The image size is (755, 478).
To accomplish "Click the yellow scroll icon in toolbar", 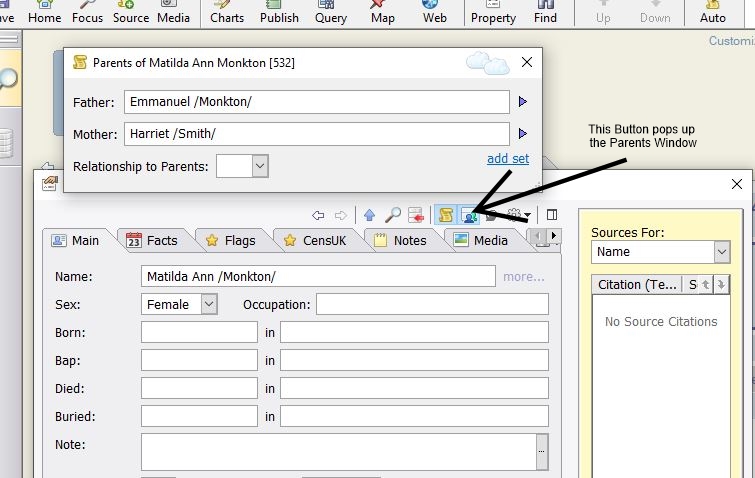I will click(446, 215).
